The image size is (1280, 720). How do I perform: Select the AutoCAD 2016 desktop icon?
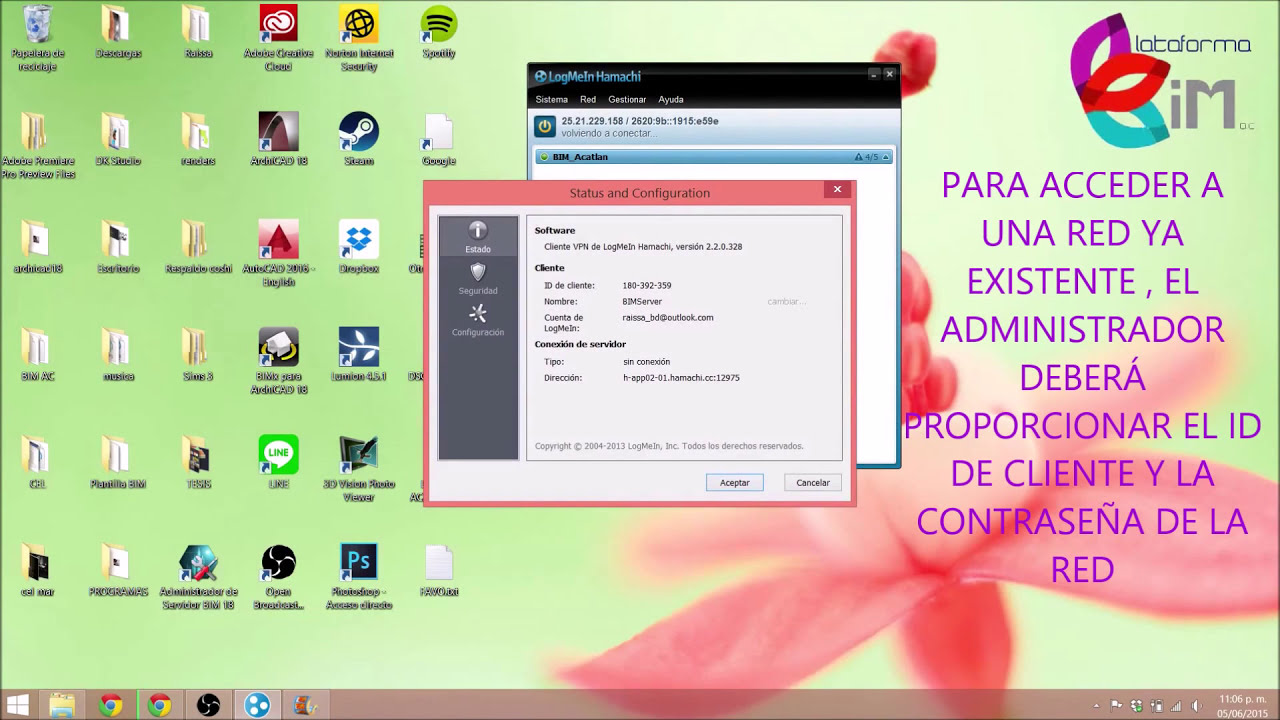pyautogui.click(x=279, y=254)
